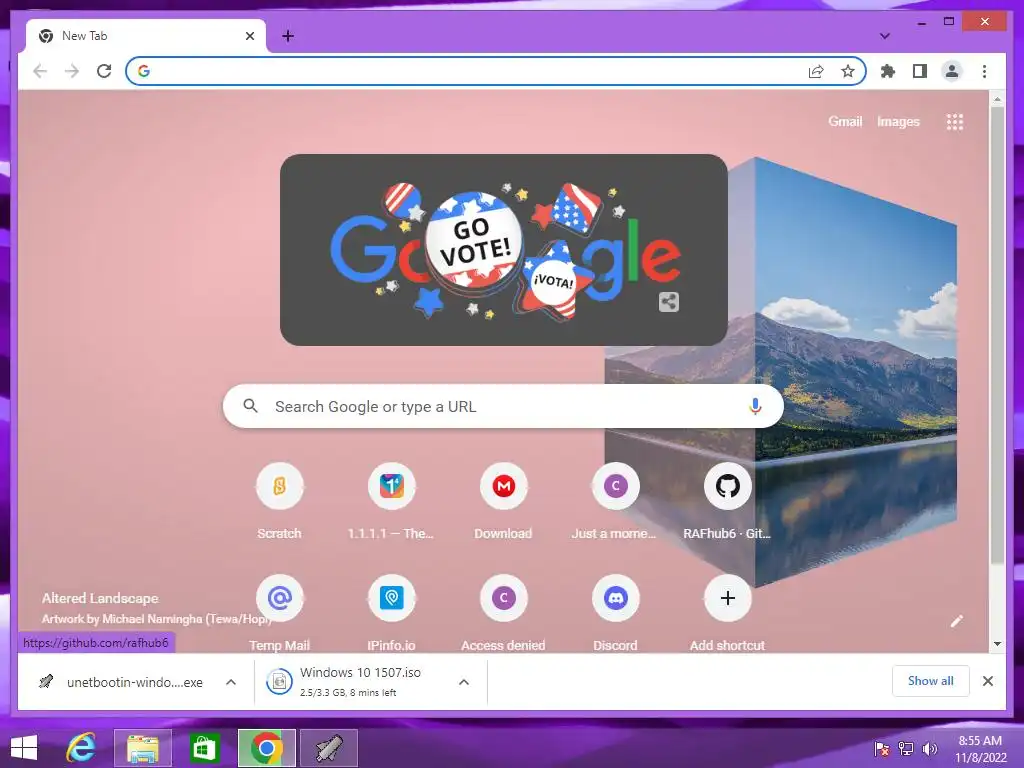Open the Images link

[x=898, y=121]
